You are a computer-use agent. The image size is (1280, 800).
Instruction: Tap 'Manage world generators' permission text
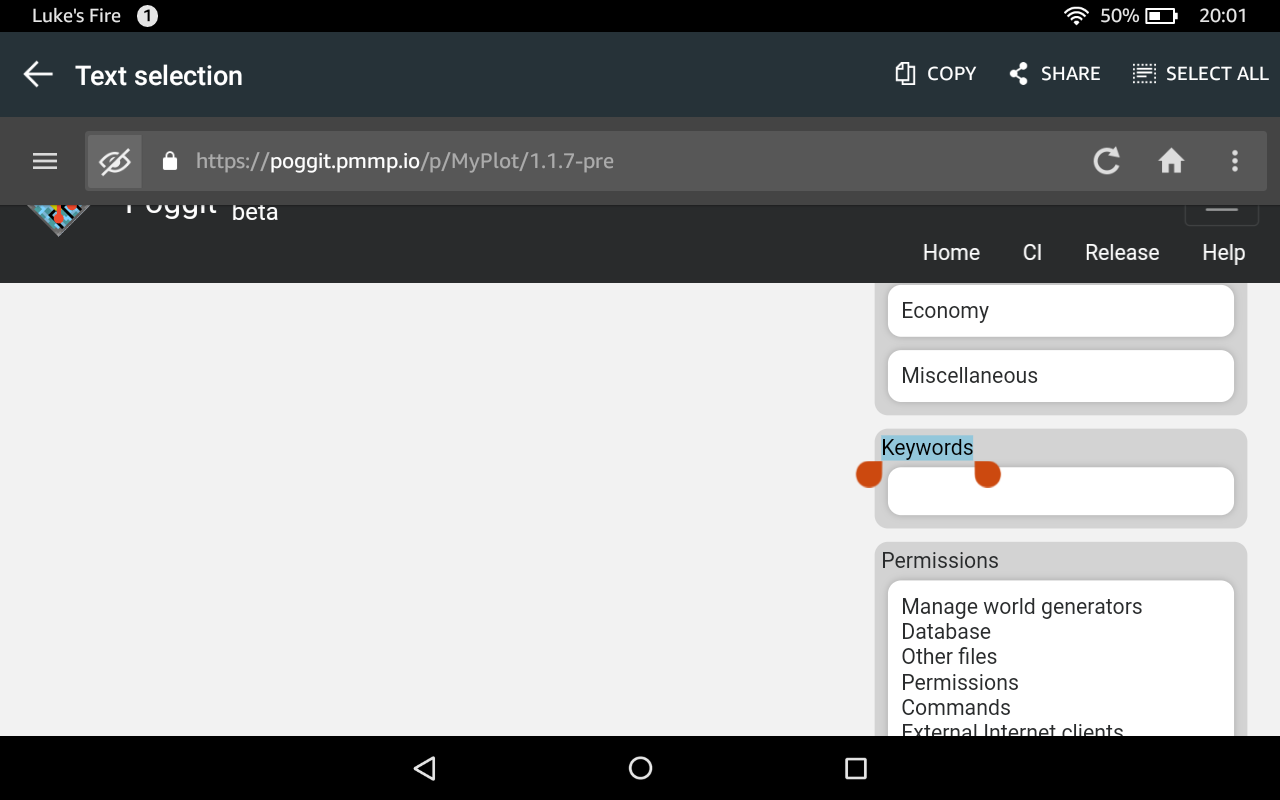1021,607
